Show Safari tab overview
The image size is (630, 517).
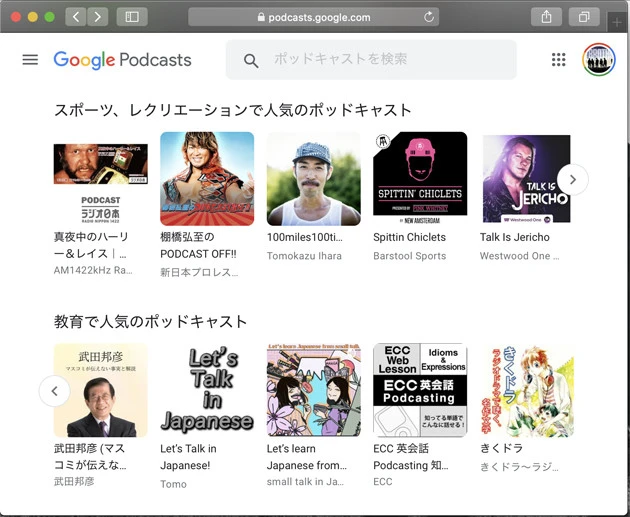(x=583, y=17)
